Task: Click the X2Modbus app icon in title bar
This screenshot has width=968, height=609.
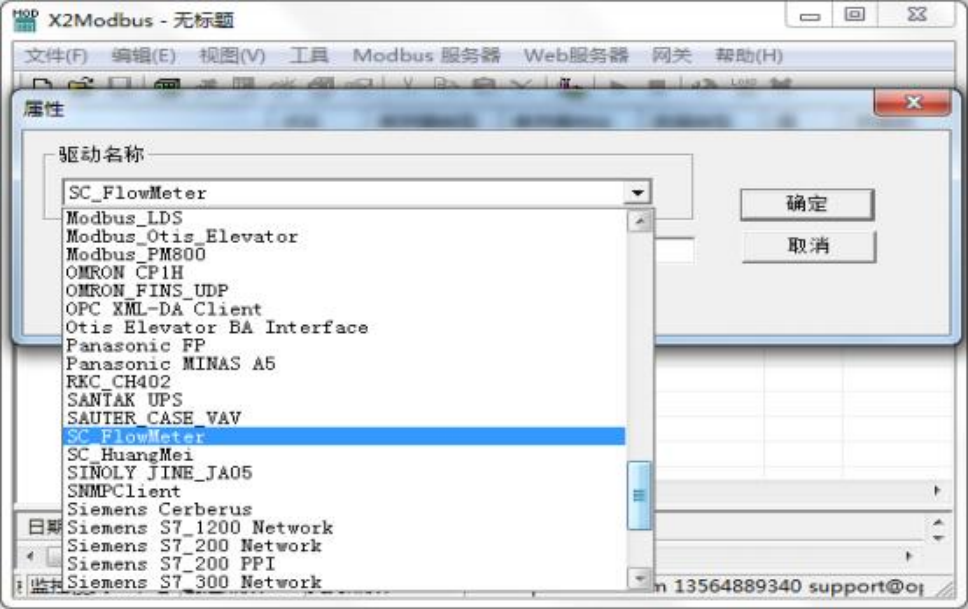Action: 25,20
